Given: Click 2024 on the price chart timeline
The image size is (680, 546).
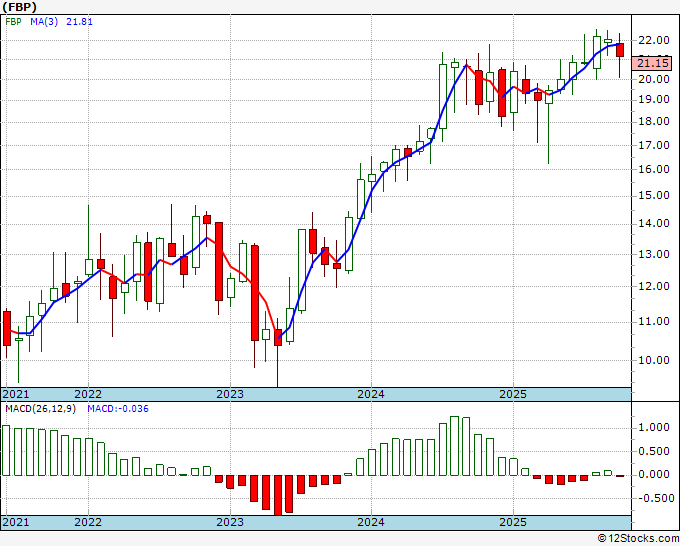Looking at the screenshot, I should click(371, 394).
